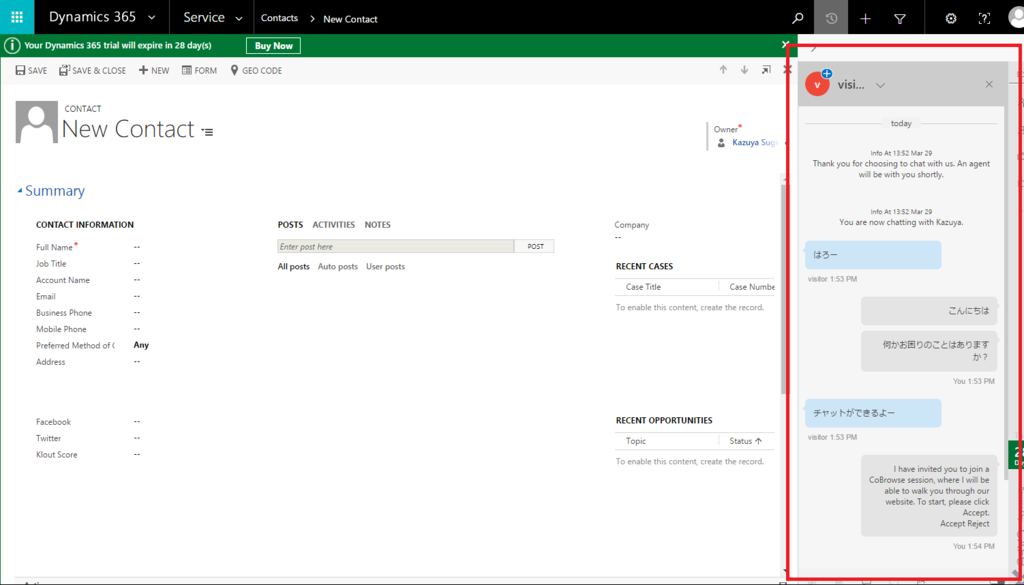The height and width of the screenshot is (585, 1024).
Task: Click the visitor avatar in chat panel
Action: (818, 84)
